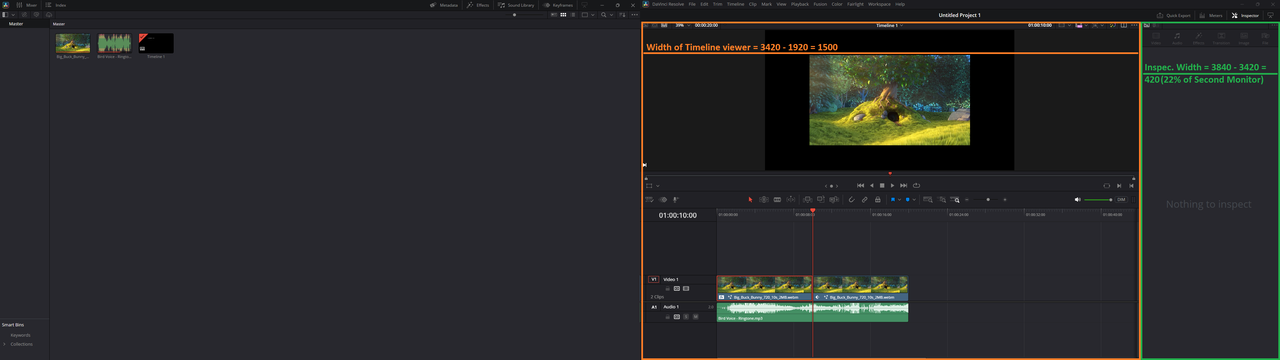The width and height of the screenshot is (1280, 360).
Task: Open the Effects panel
Action: coord(478,5)
